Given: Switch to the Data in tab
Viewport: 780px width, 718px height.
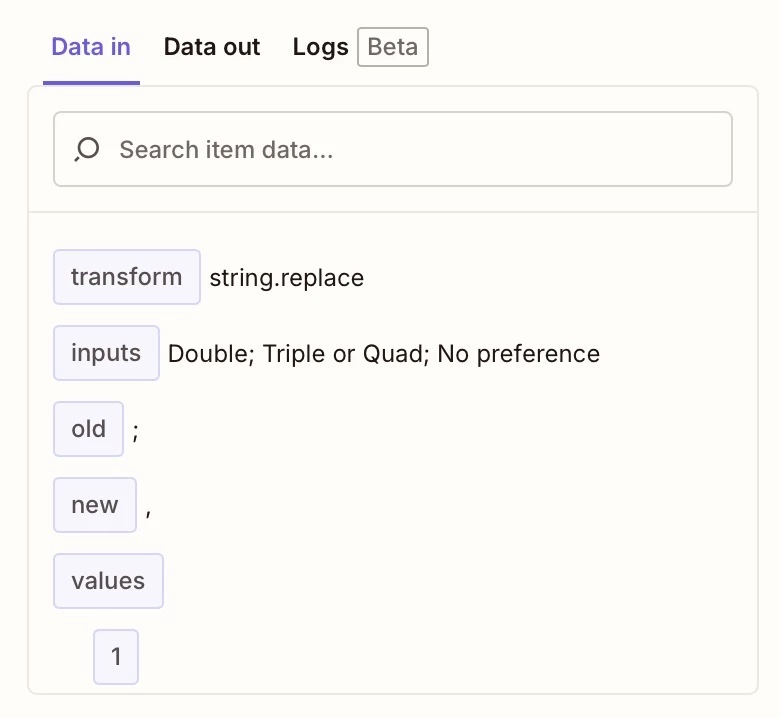Looking at the screenshot, I should (91, 47).
